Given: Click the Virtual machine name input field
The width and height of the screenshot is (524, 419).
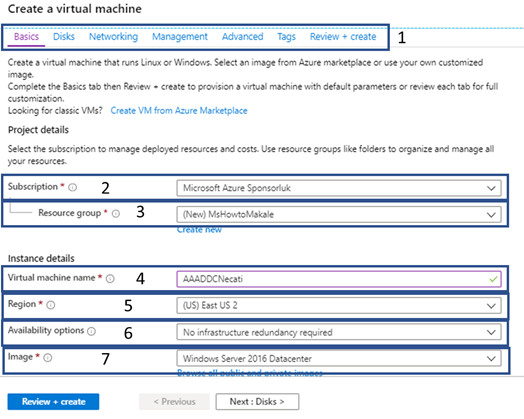Looking at the screenshot, I should (x=339, y=279).
